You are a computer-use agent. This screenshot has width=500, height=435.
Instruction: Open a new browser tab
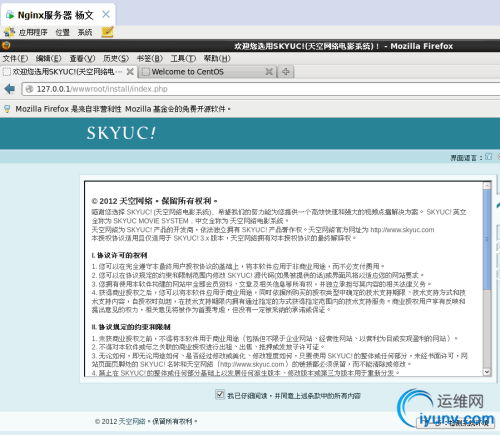pyautogui.click(x=286, y=72)
